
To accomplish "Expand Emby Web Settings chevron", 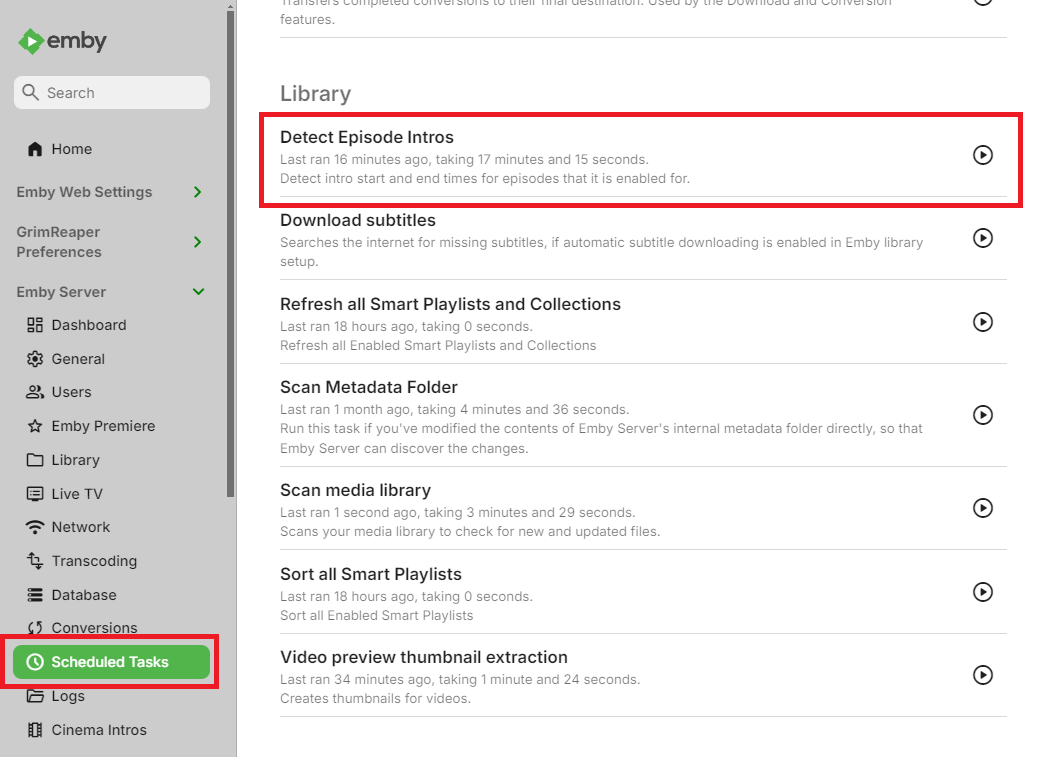I will (197, 192).
